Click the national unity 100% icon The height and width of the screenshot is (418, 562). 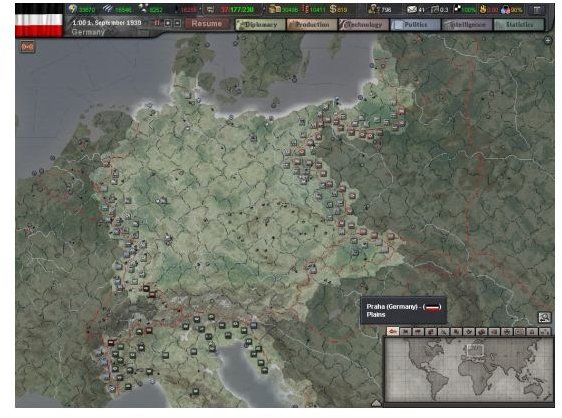457,9
